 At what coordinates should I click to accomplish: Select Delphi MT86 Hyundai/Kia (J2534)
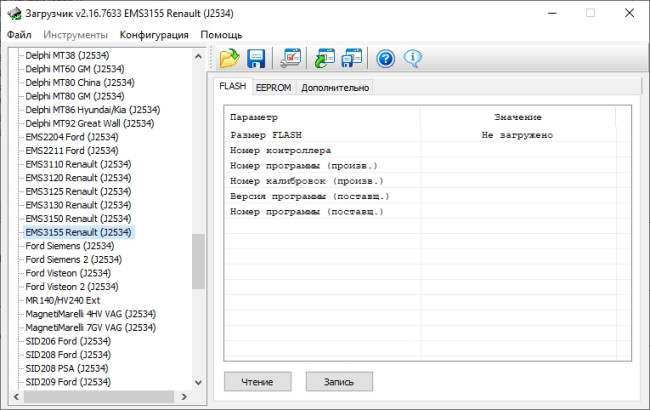point(92,110)
